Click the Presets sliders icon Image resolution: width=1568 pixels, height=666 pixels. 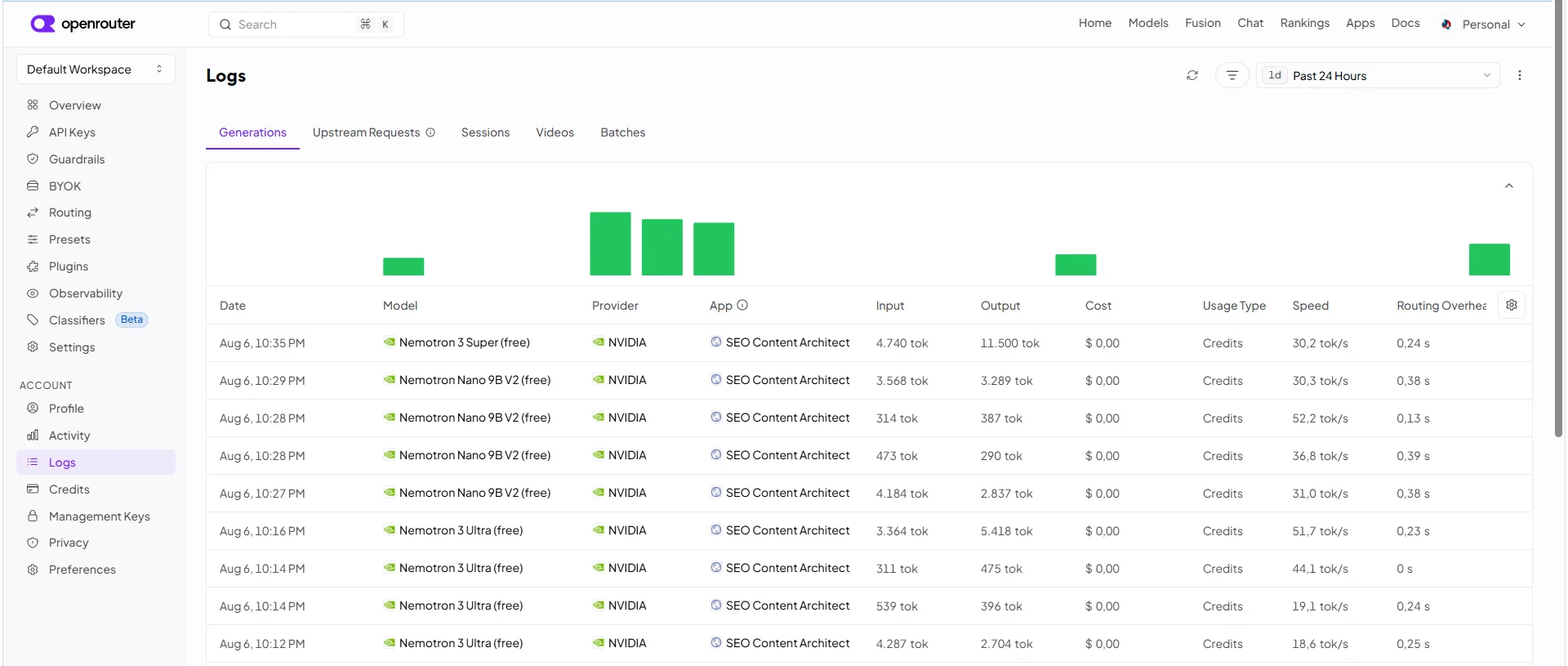point(33,239)
